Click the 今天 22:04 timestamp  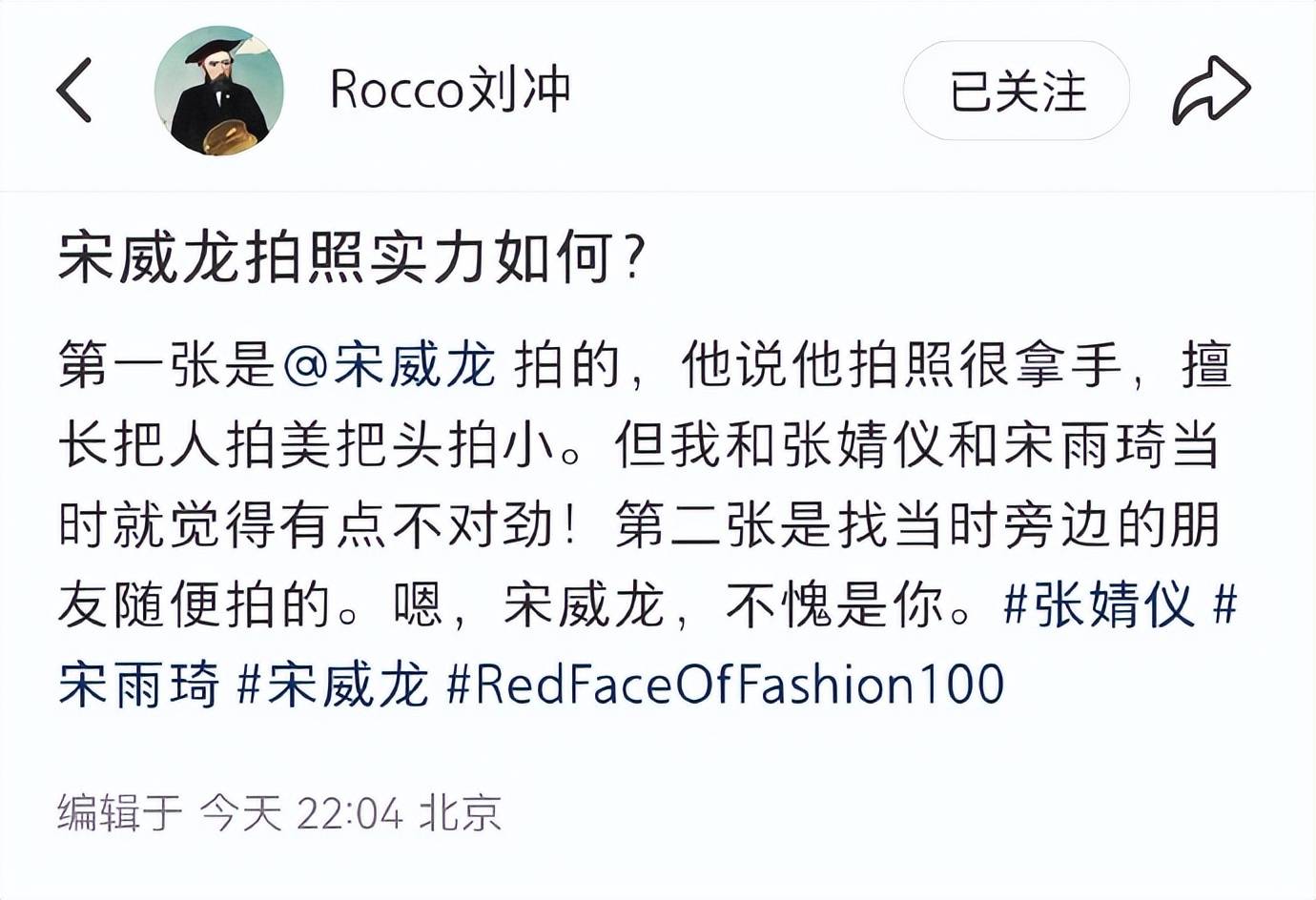(x=301, y=813)
